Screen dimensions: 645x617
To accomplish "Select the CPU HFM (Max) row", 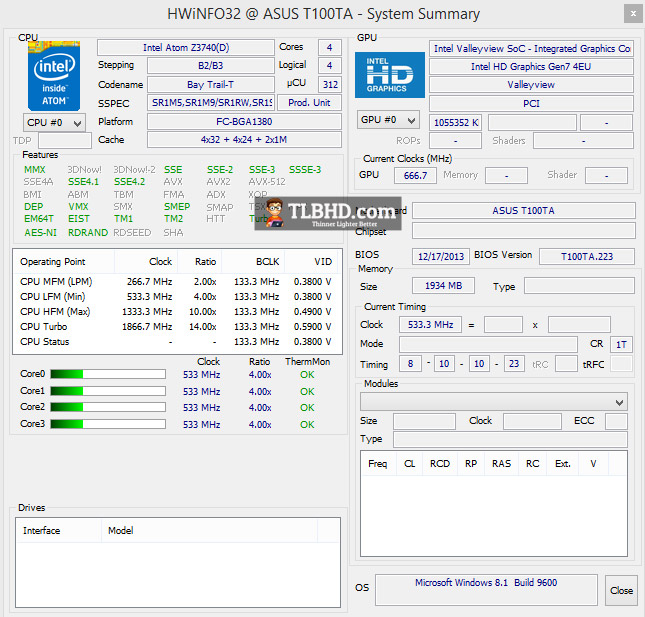I will click(x=177, y=312).
